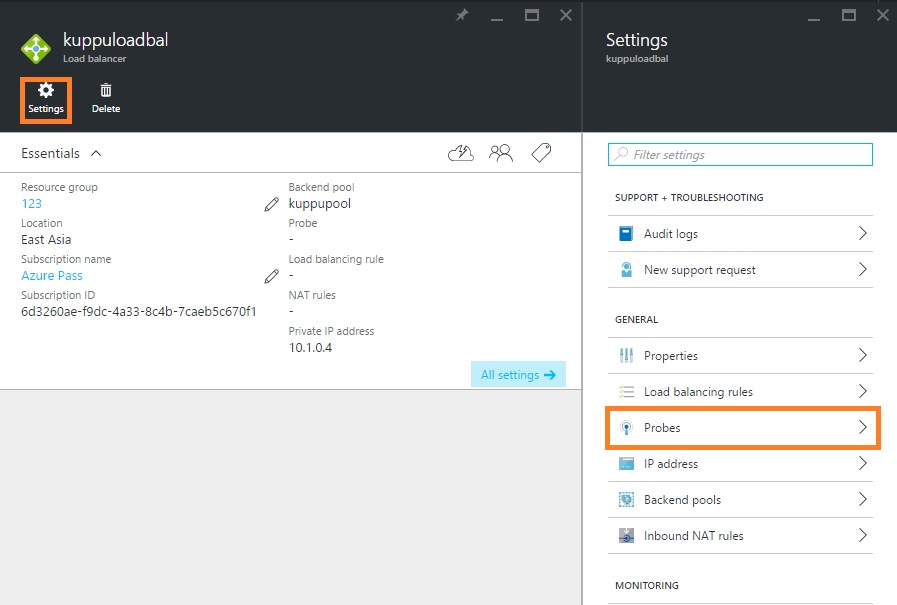Open the users access icon
The image size is (897, 605).
click(x=501, y=153)
